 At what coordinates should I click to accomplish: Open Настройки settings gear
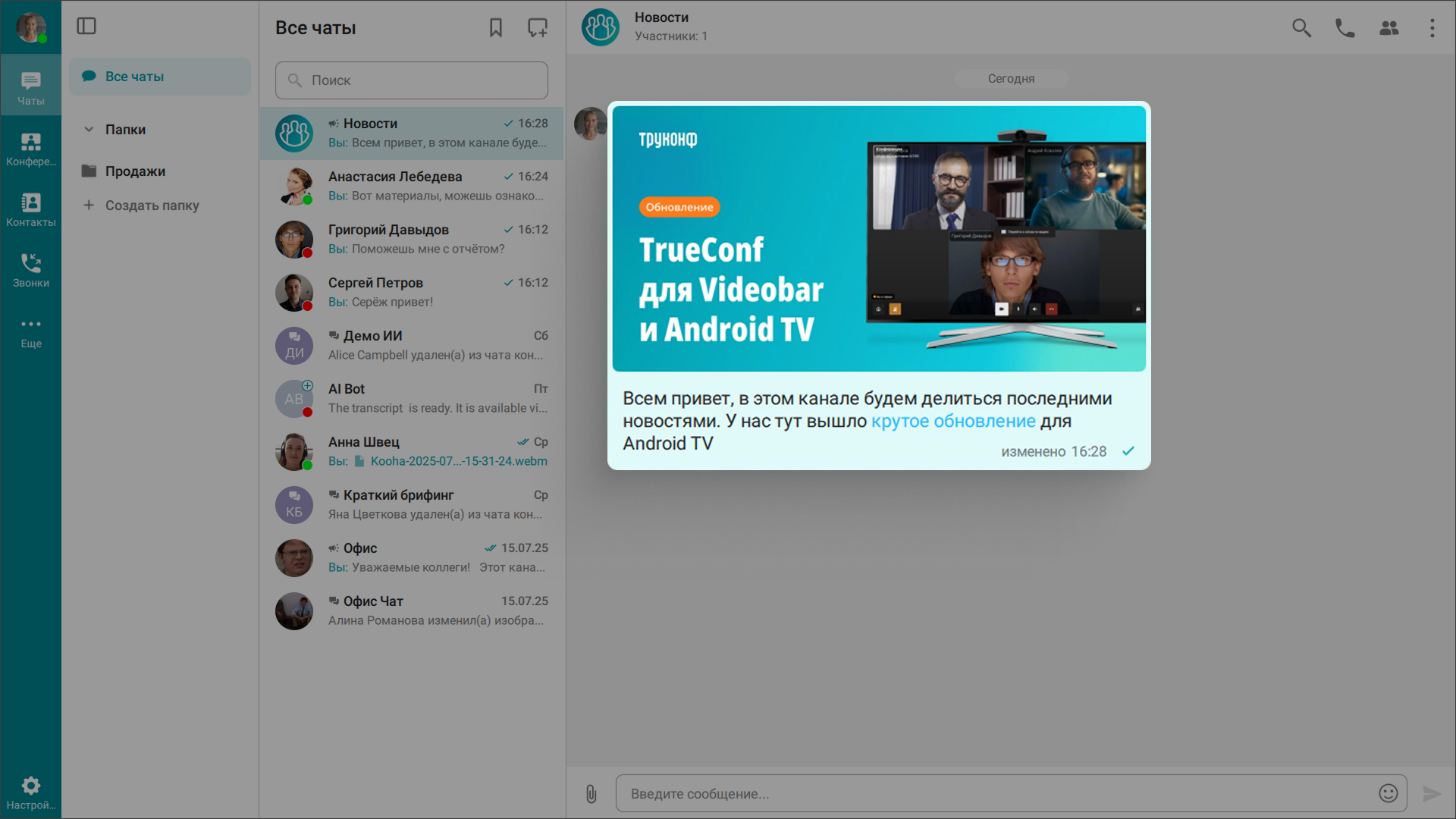coord(31,793)
